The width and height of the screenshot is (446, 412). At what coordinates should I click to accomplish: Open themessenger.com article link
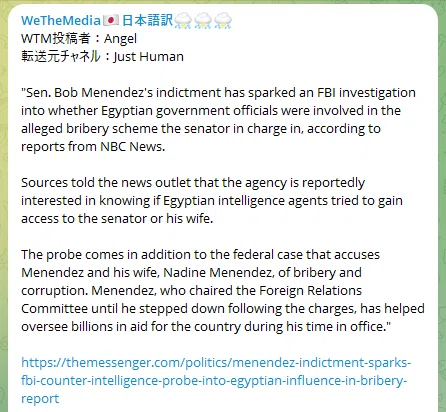(216, 380)
